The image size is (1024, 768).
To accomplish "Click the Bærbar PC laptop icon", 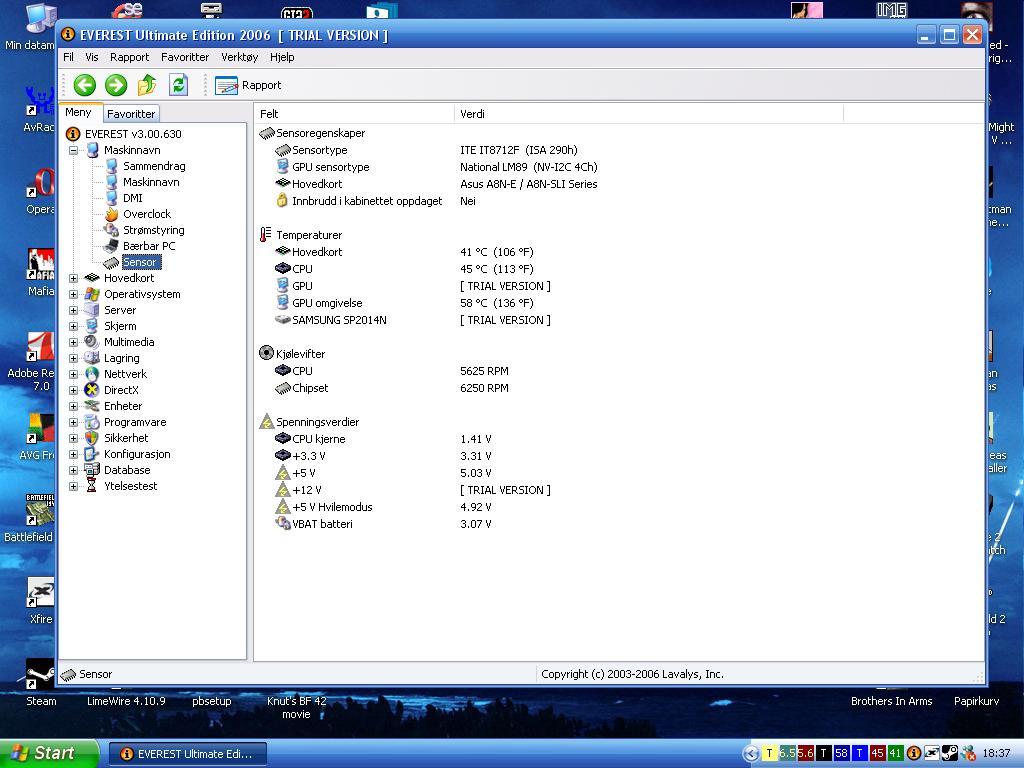I will [112, 246].
